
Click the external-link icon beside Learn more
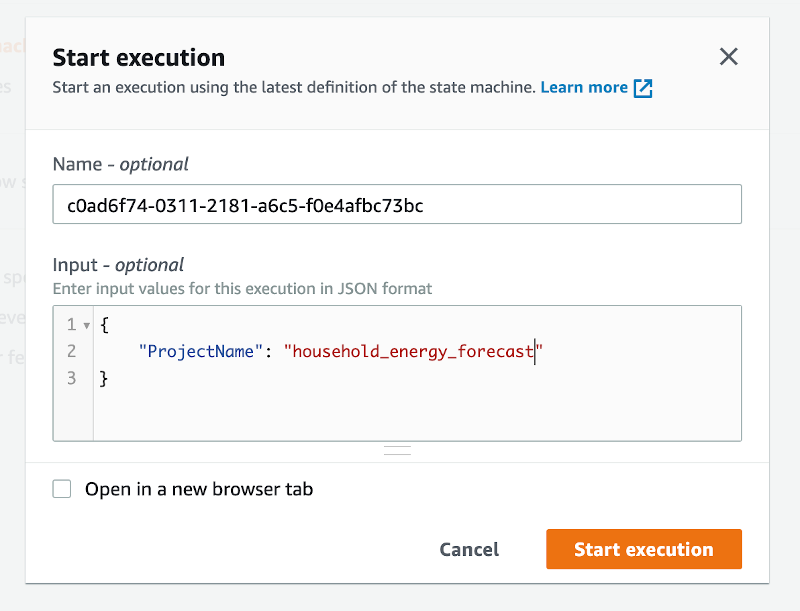click(x=643, y=87)
